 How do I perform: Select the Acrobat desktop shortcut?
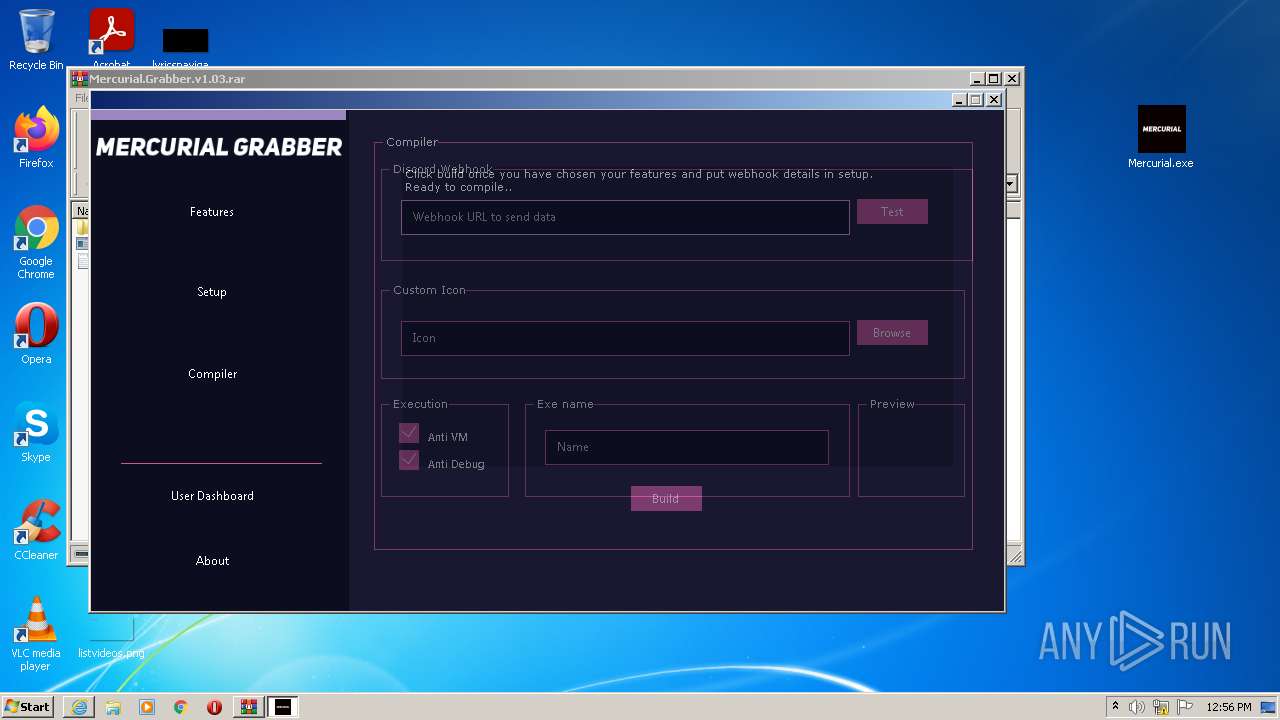111,38
